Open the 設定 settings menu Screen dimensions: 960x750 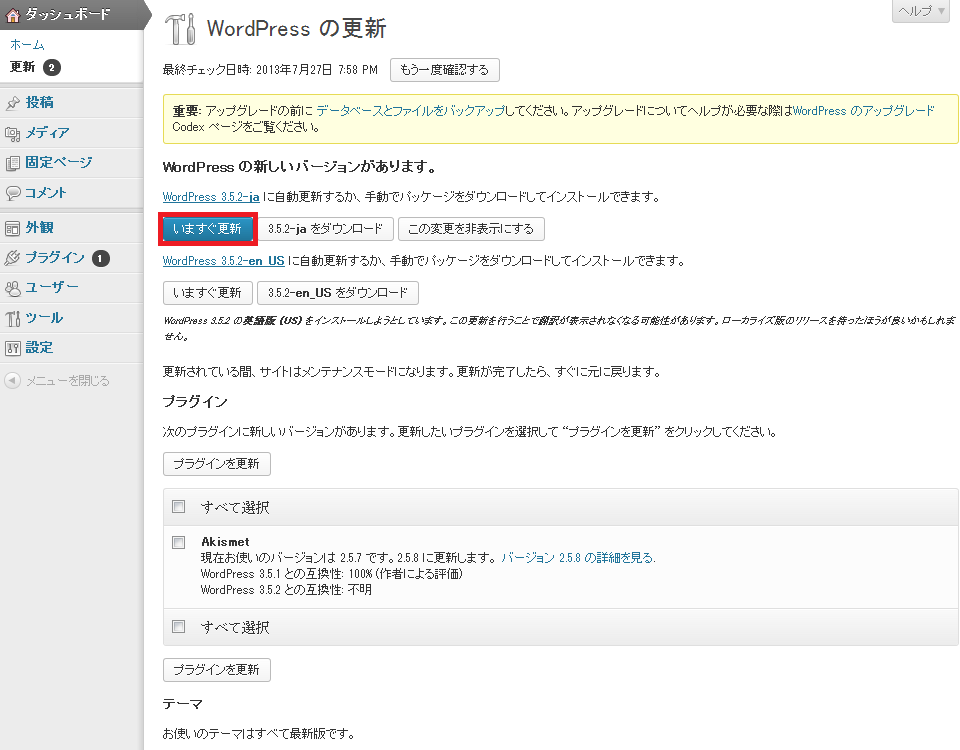coord(40,348)
